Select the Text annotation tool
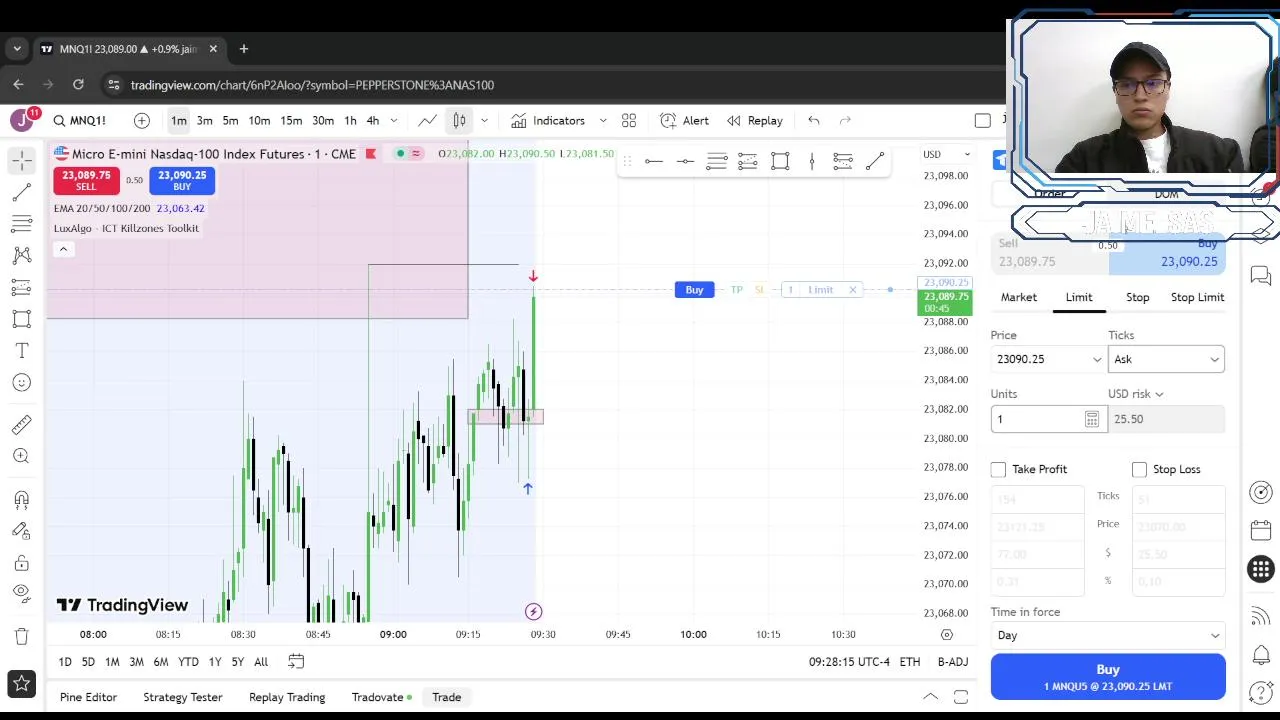Image resolution: width=1280 pixels, height=720 pixels. pos(22,351)
